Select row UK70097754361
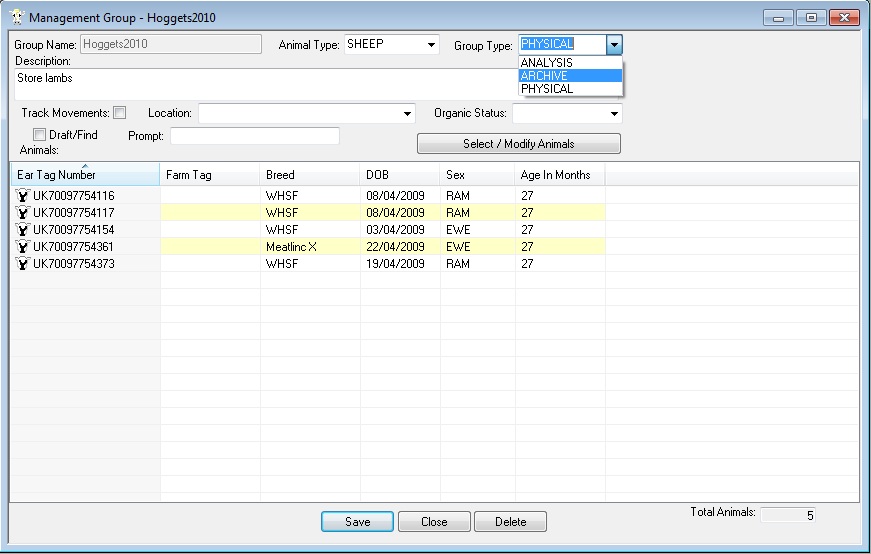 pyautogui.click(x=308, y=246)
